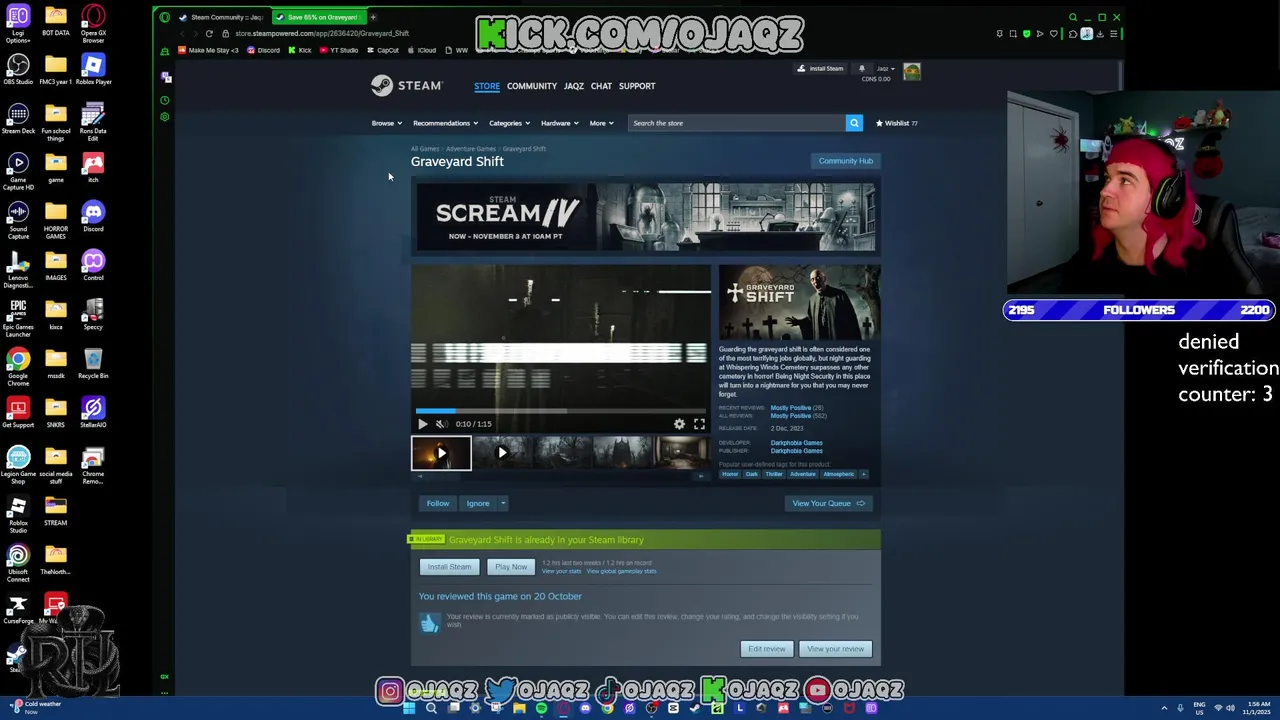Click the Darkphobia Games developer link
The height and width of the screenshot is (720, 1280).
pos(796,443)
